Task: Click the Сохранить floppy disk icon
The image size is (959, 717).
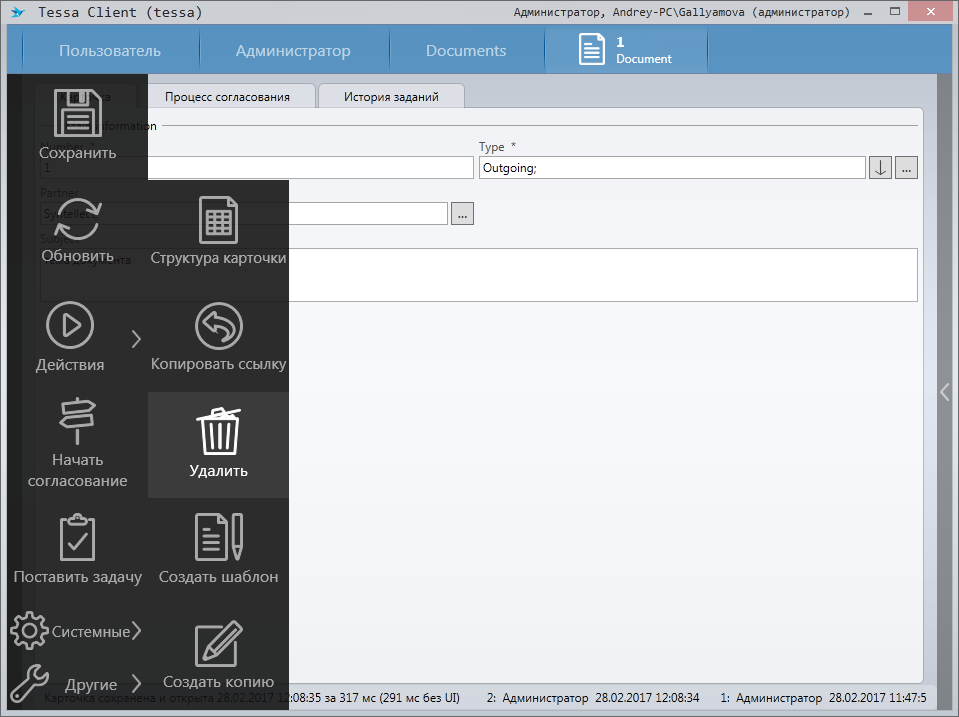Action: point(77,113)
